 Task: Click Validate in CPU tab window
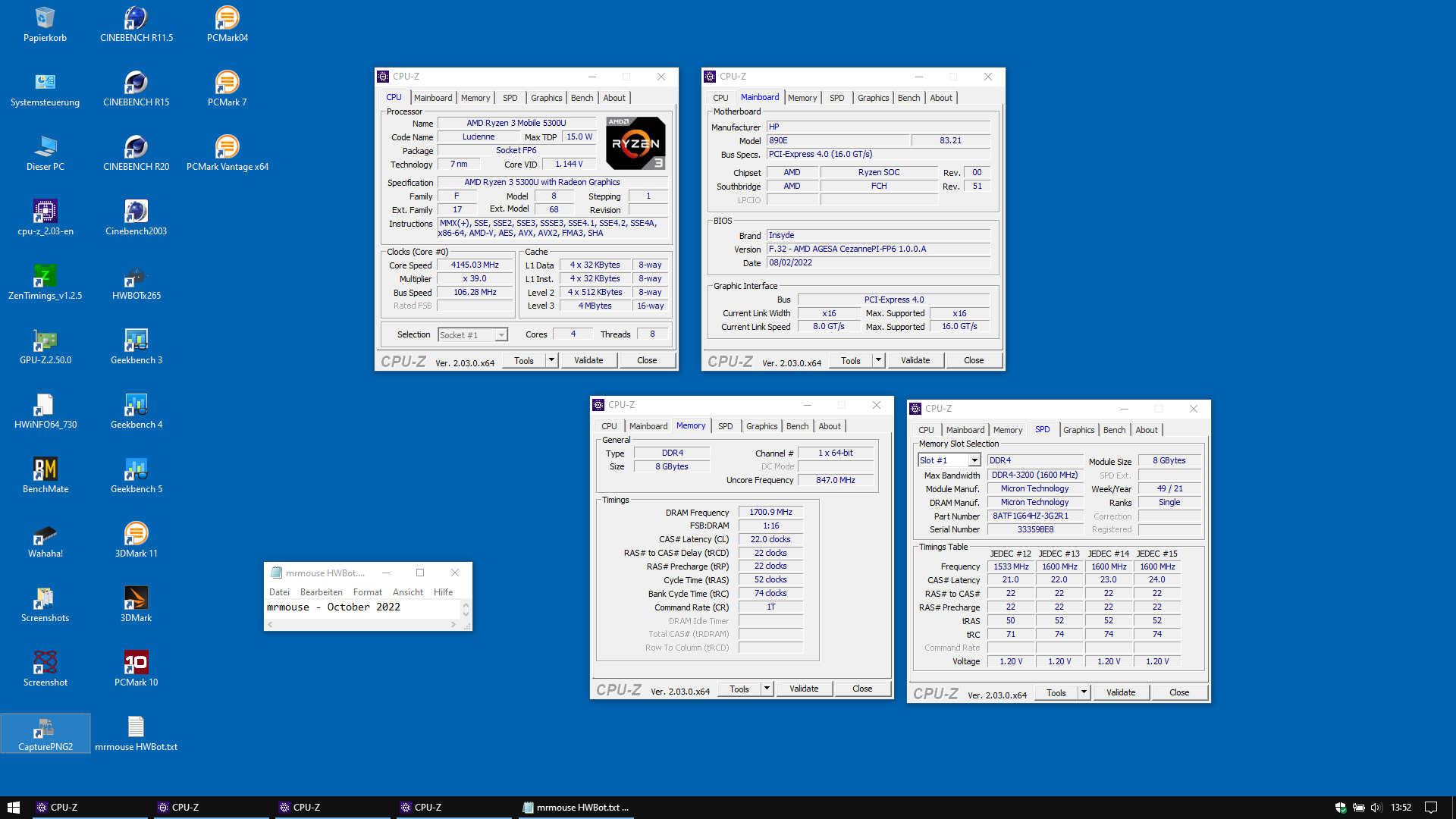[x=588, y=360]
